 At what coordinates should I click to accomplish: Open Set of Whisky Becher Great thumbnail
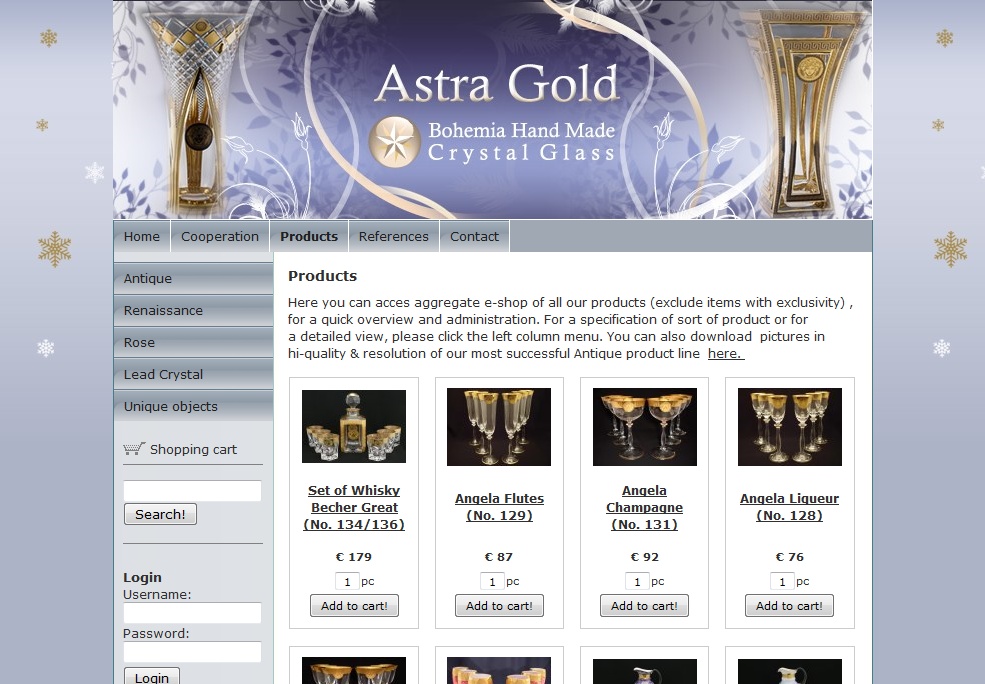pos(354,426)
